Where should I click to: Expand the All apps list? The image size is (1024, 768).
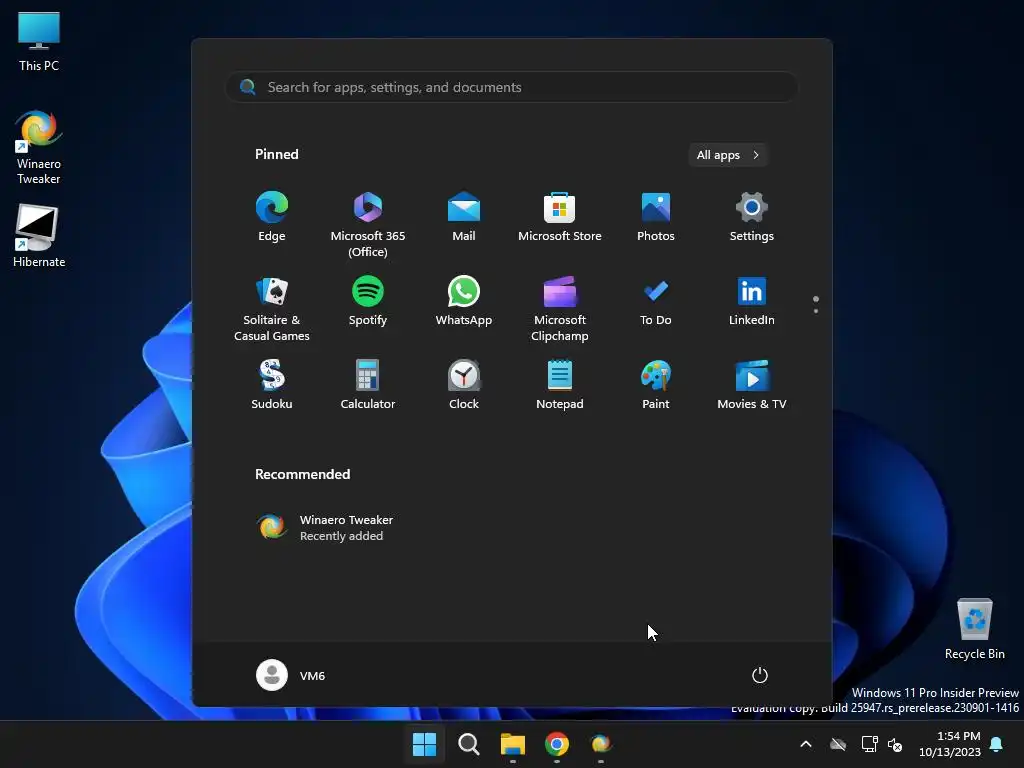click(x=728, y=155)
